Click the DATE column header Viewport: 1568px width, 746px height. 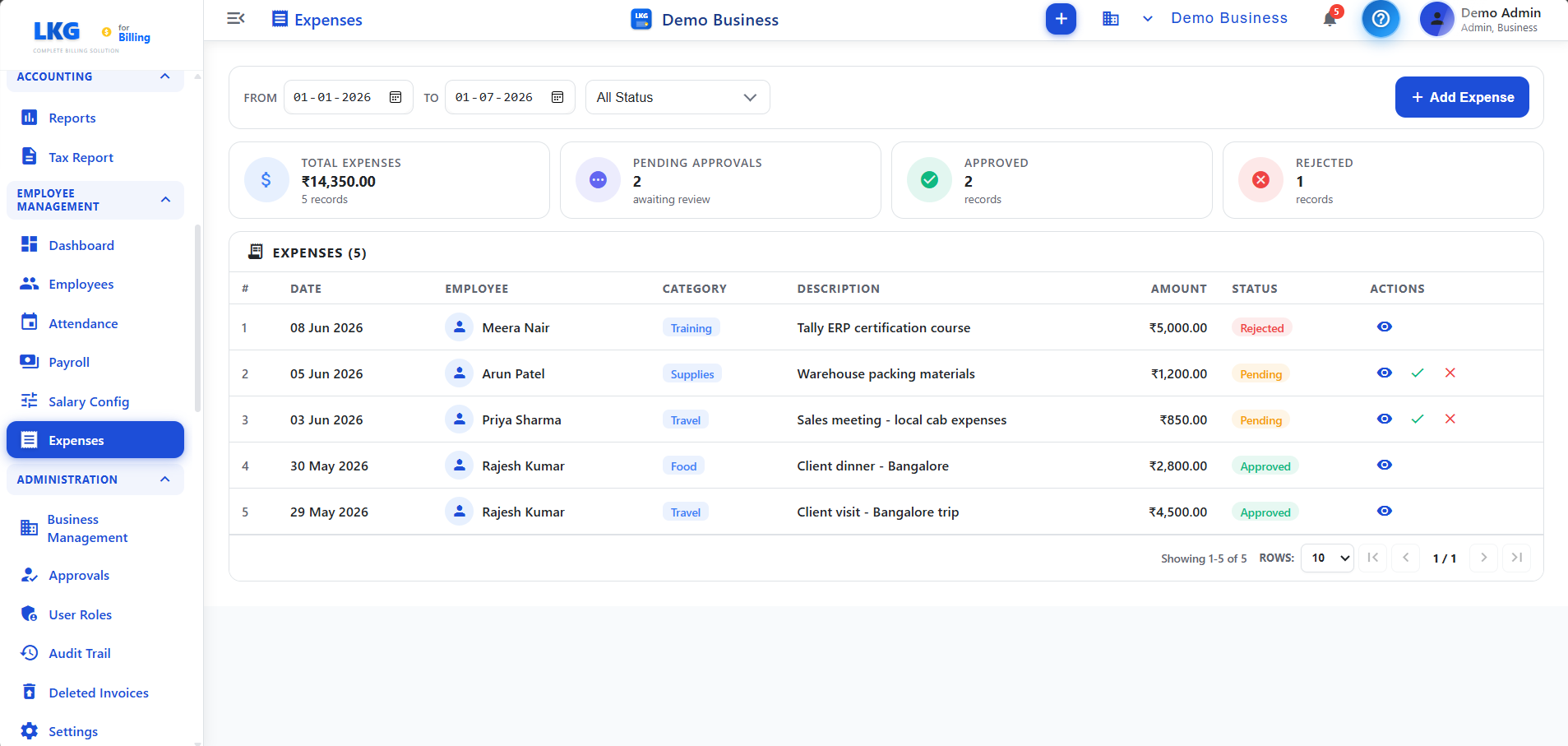pyautogui.click(x=306, y=289)
